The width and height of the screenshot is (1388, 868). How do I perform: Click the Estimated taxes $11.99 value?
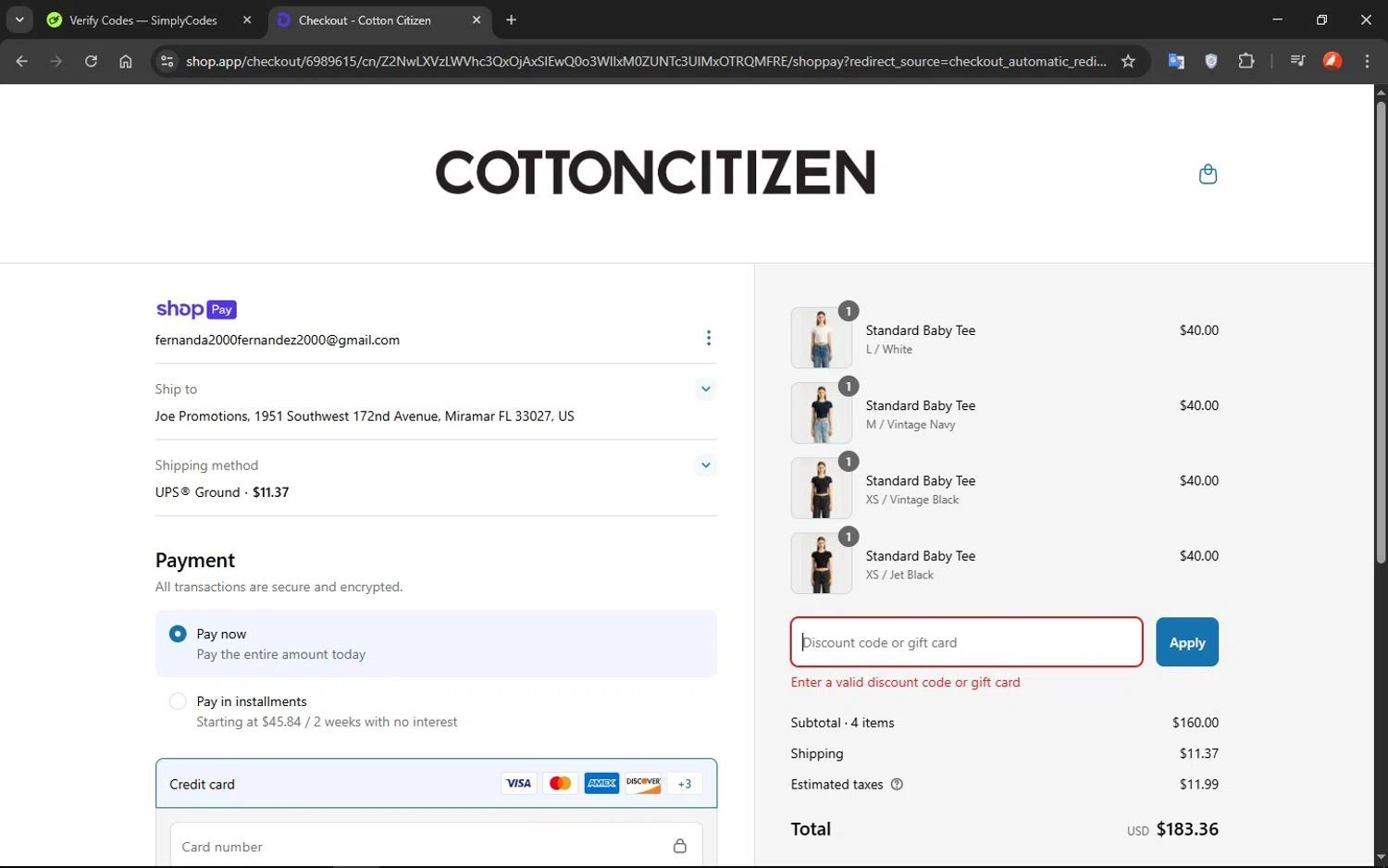[x=1199, y=785]
